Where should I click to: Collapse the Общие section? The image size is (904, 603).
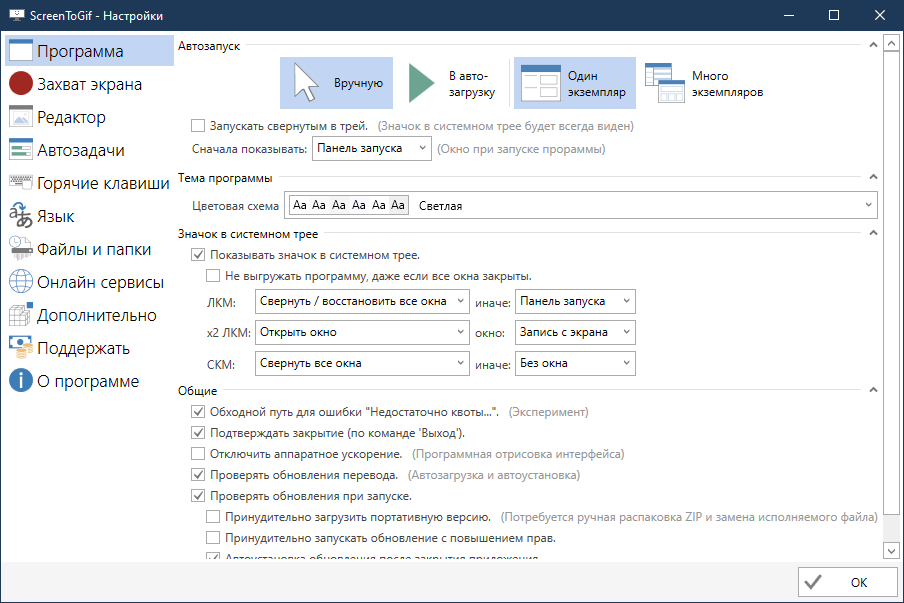click(873, 390)
